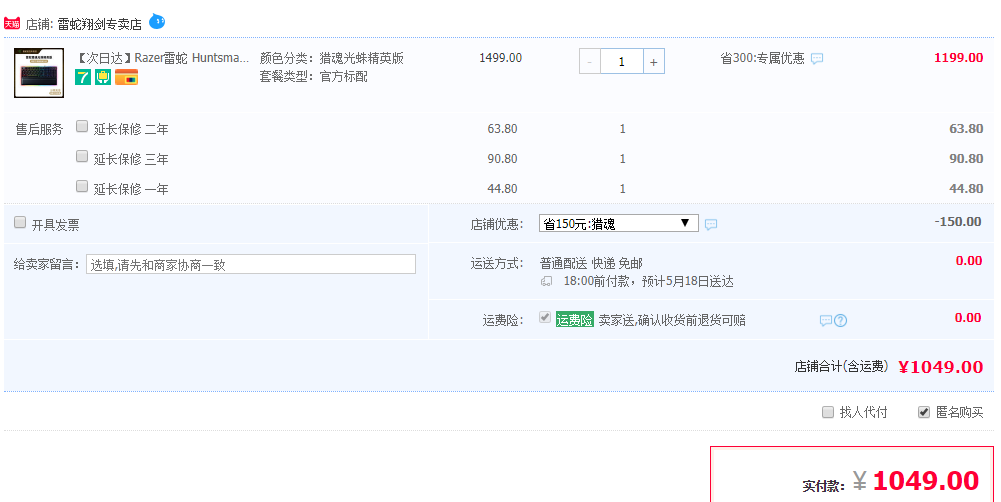Open store link 雷蛇翔剑专卖店

point(99,24)
